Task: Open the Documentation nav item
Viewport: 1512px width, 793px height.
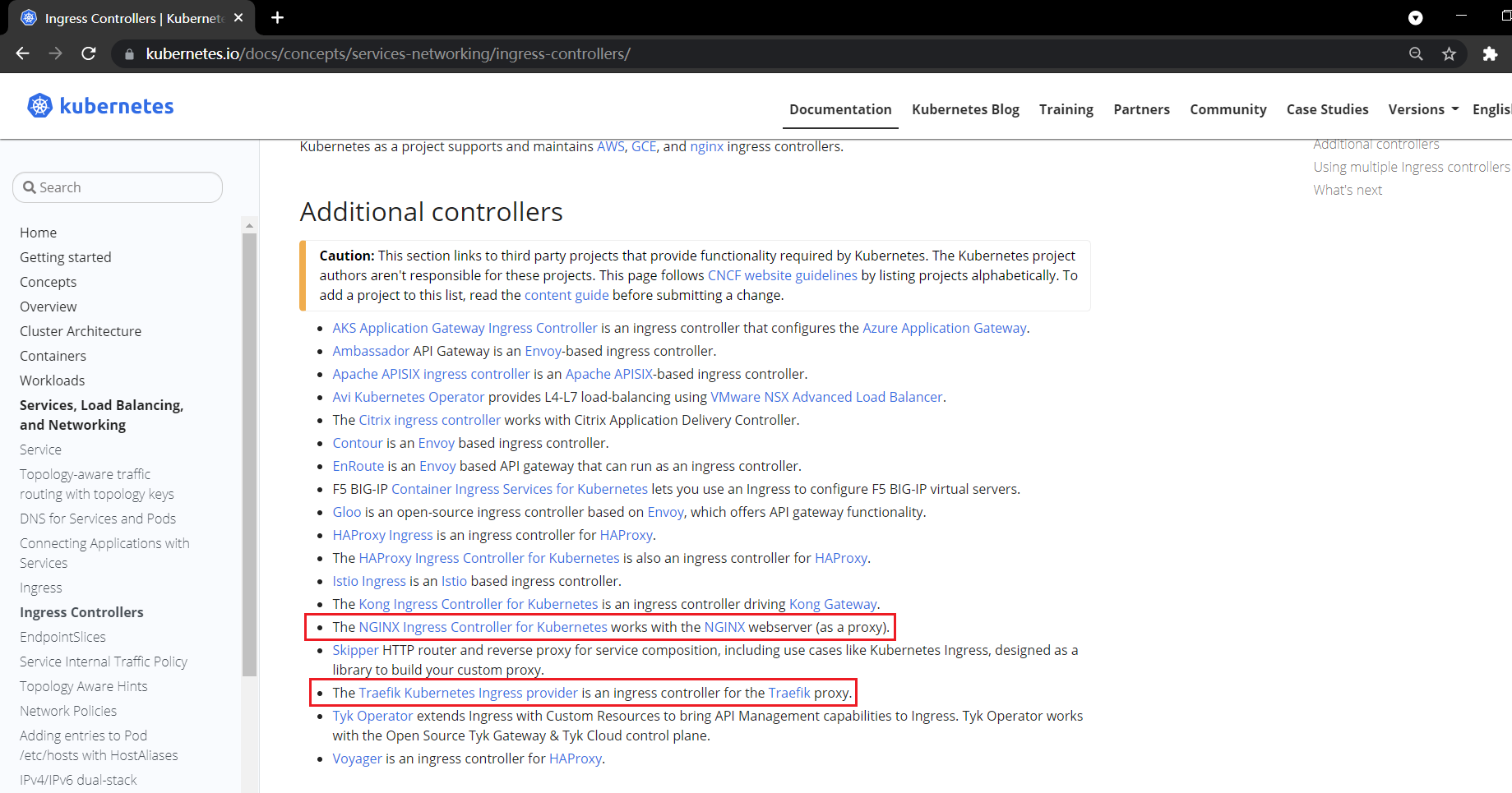Action: point(840,109)
